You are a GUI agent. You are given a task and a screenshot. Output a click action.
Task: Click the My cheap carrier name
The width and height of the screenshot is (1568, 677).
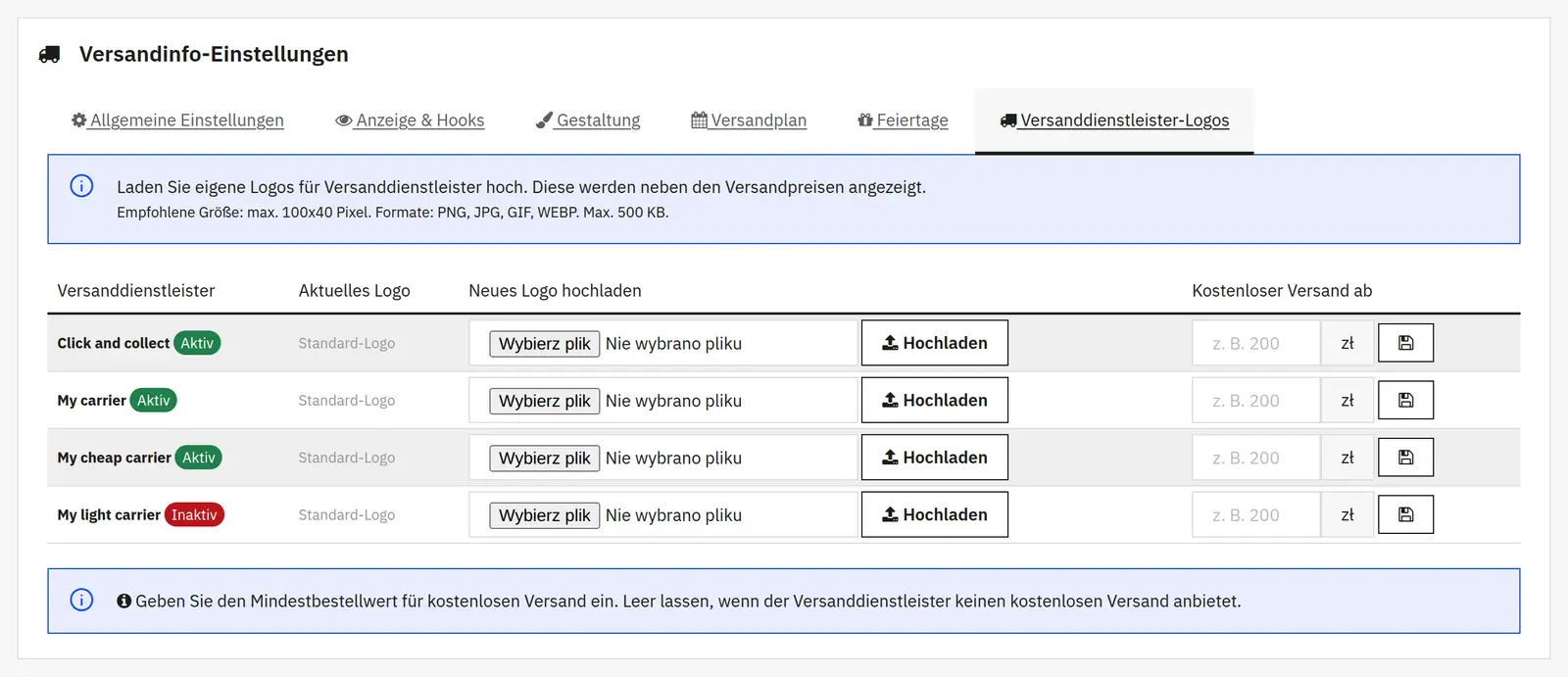tap(114, 458)
